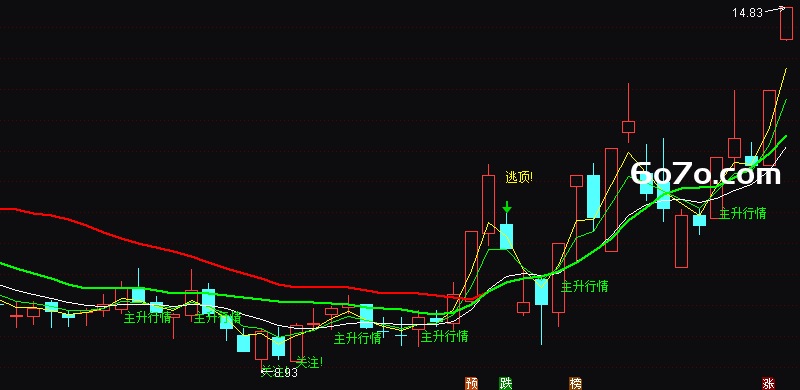Click the green 跌 marker icon
Viewport: 800px width, 390px height.
coord(505,383)
